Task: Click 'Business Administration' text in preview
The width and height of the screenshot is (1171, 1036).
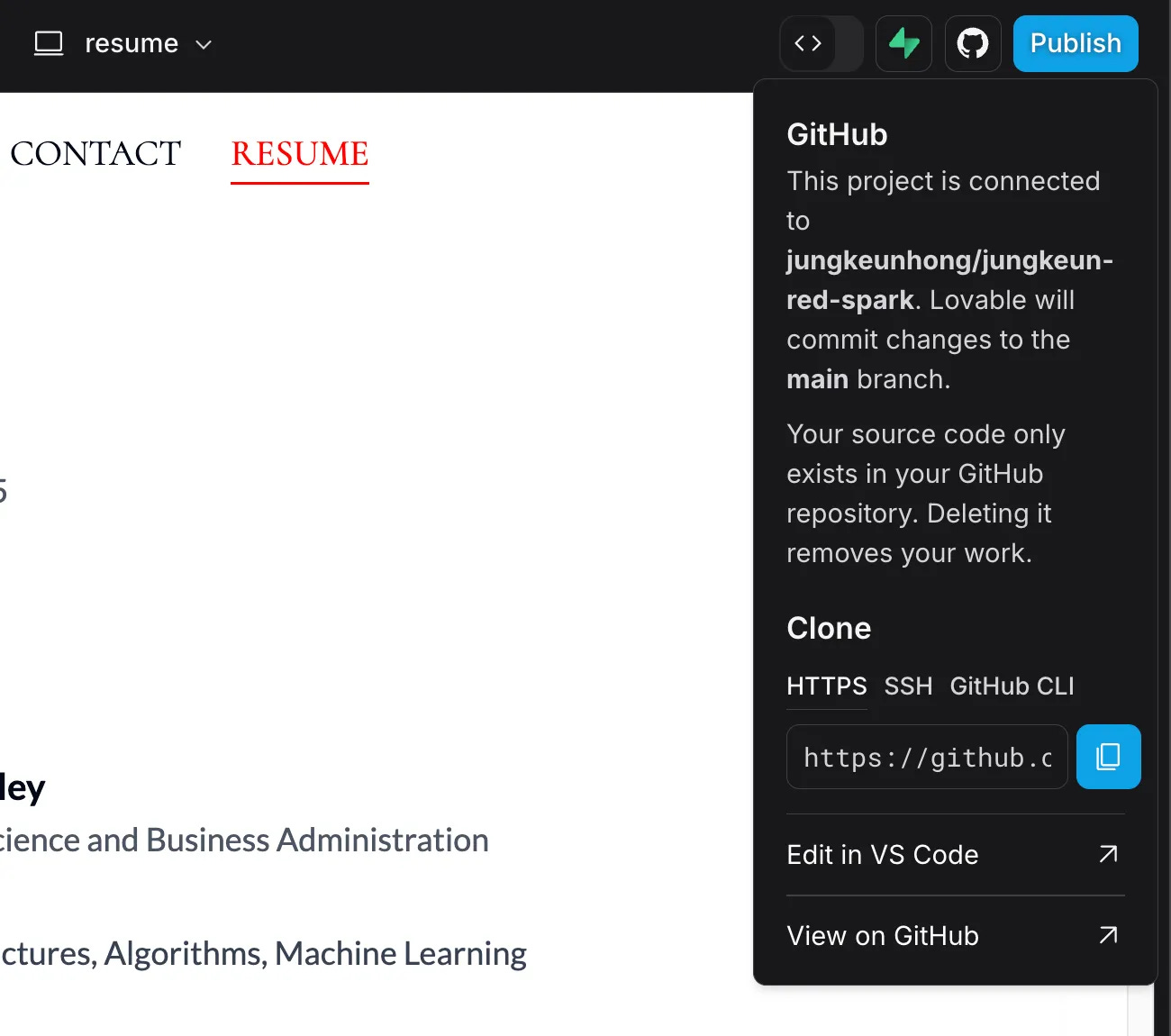Action: click(x=317, y=841)
